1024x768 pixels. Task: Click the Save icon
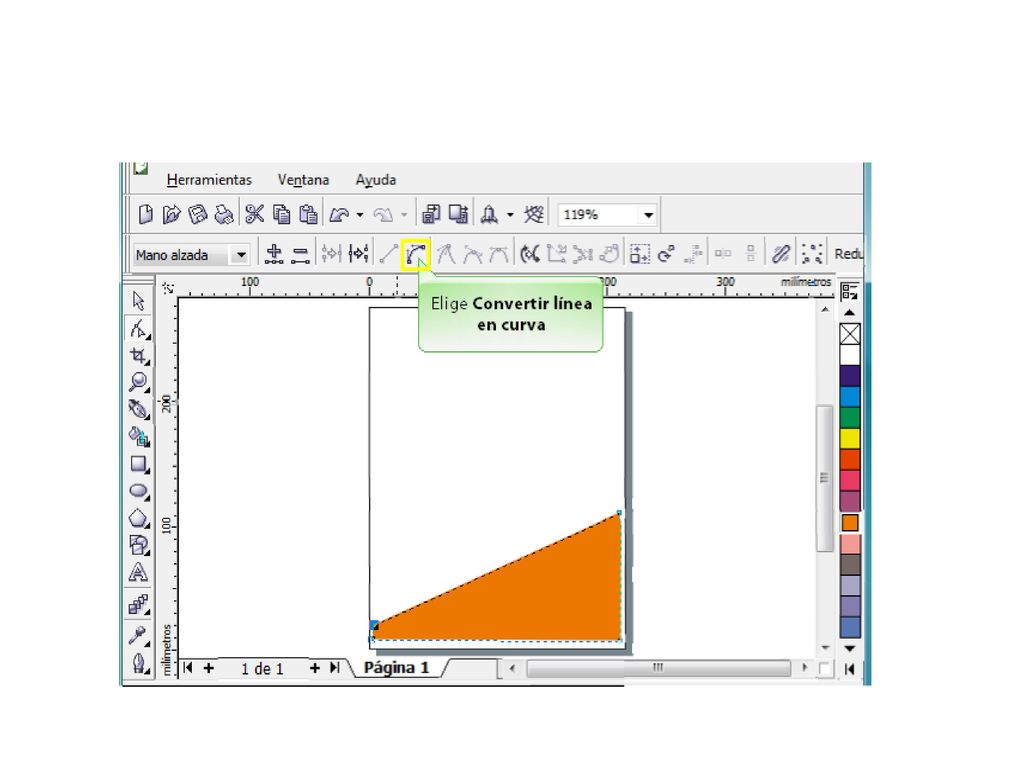click(x=197, y=214)
